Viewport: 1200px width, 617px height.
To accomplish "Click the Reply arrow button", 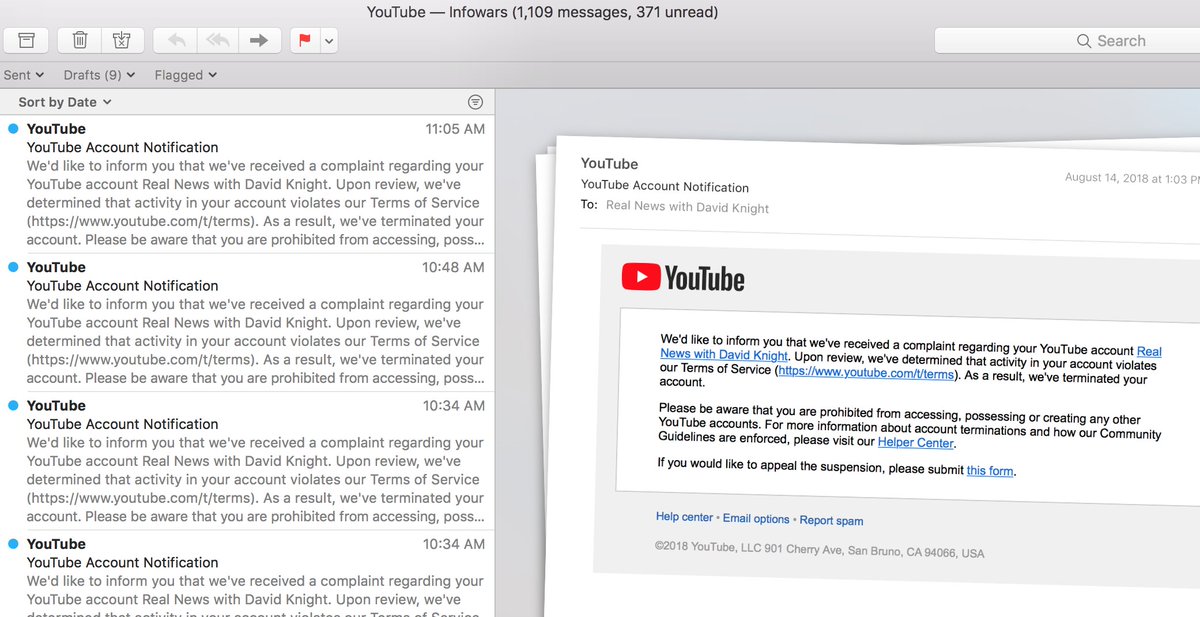I will (x=177, y=40).
